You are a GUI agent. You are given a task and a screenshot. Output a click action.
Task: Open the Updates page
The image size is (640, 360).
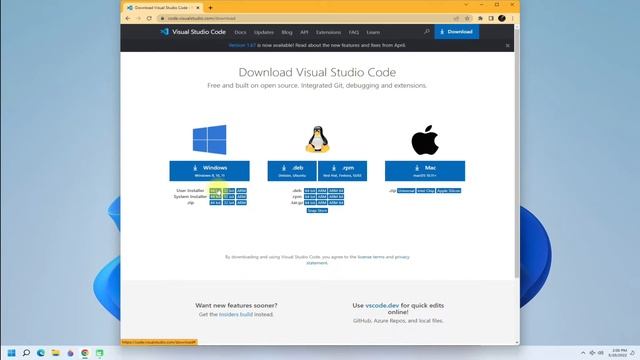[264, 32]
